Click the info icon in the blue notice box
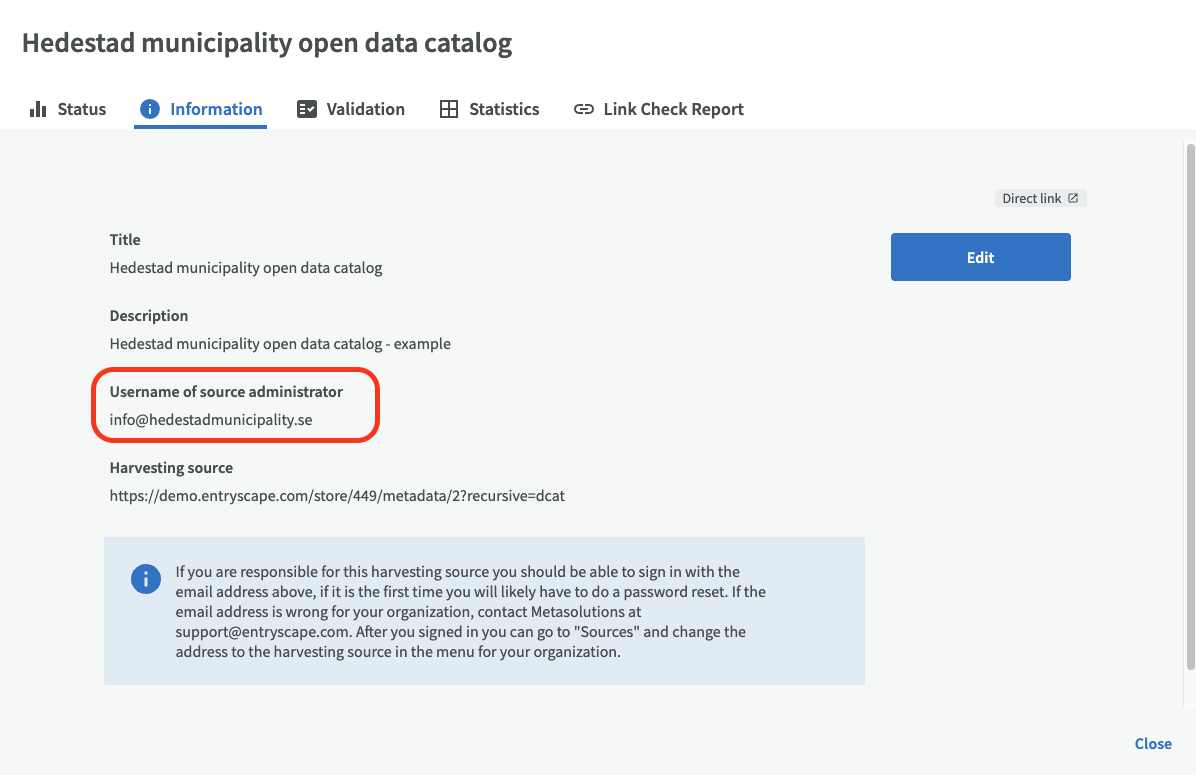Image resolution: width=1196 pixels, height=775 pixels. (x=146, y=579)
